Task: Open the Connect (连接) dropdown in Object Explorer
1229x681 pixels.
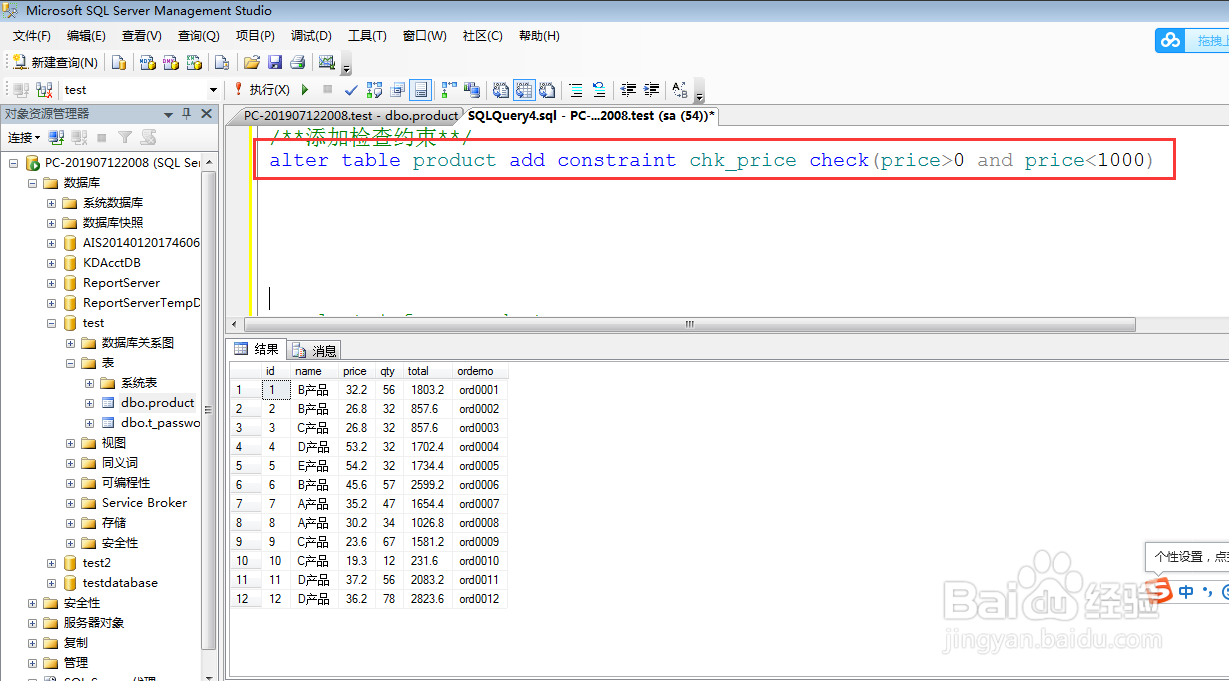Action: [24, 138]
